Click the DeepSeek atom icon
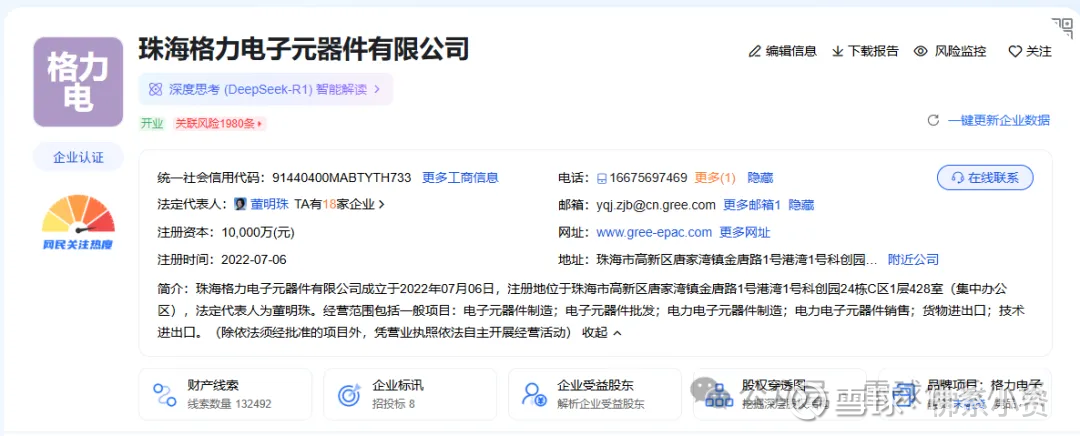Viewport: 1080px width, 436px height. tap(156, 90)
